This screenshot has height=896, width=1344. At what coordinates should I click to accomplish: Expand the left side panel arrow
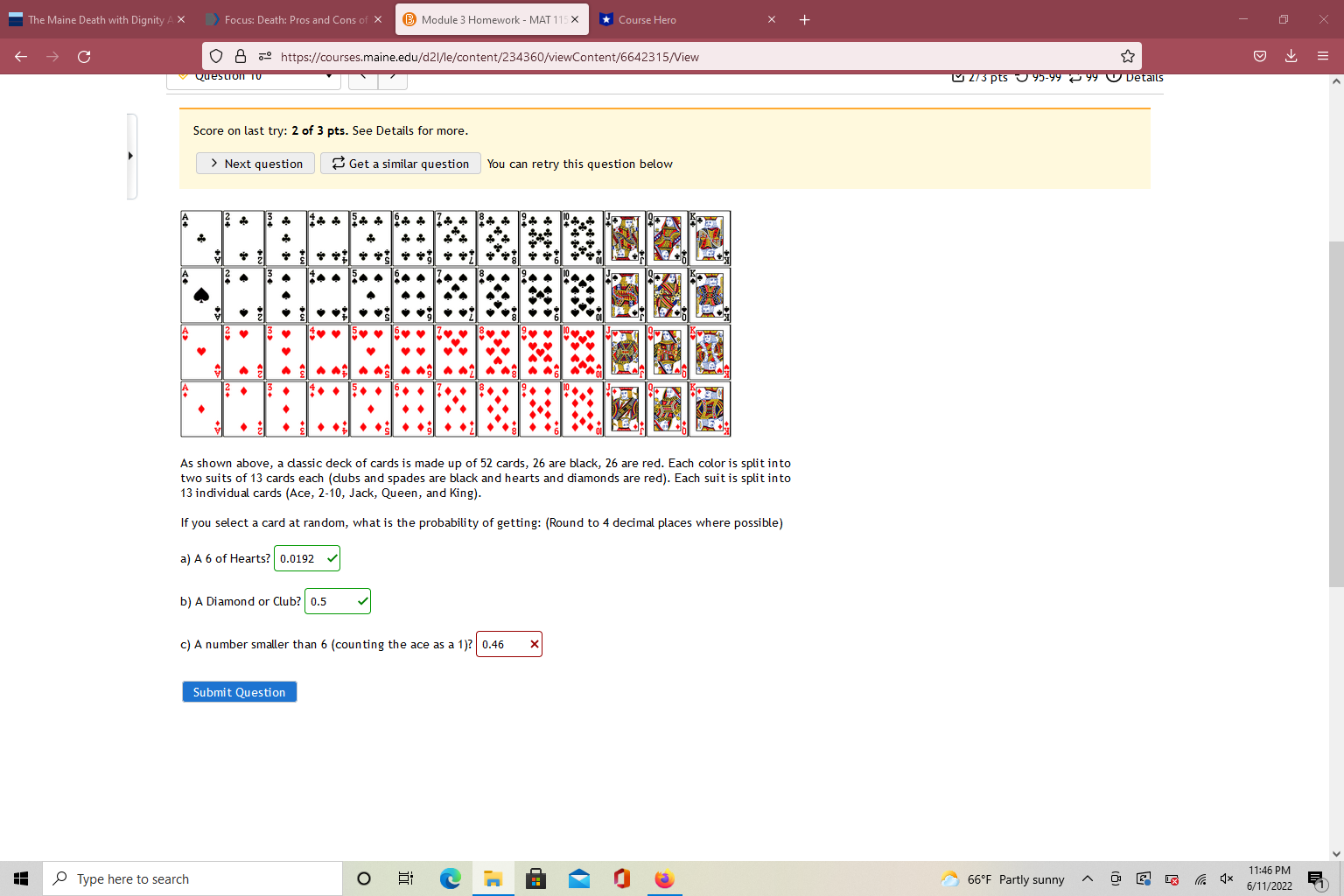click(130, 156)
